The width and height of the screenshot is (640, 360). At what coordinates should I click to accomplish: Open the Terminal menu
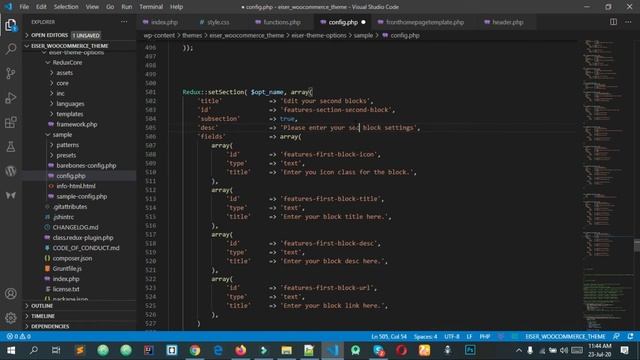(151, 7)
